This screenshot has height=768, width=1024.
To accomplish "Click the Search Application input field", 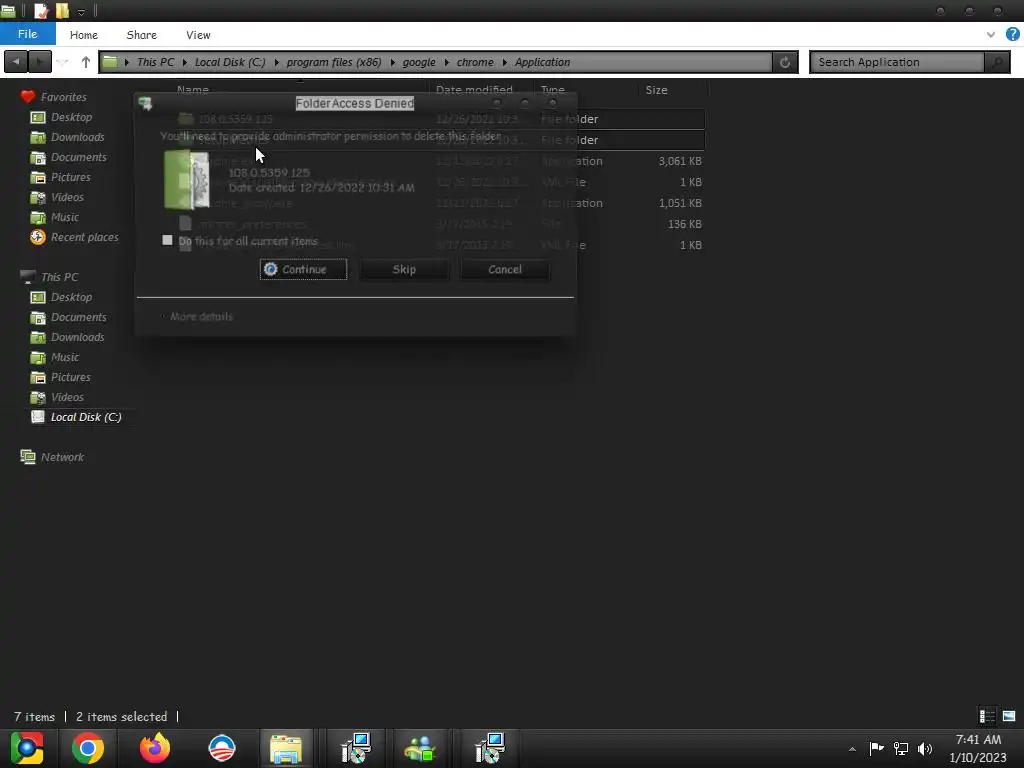I will pos(897,62).
